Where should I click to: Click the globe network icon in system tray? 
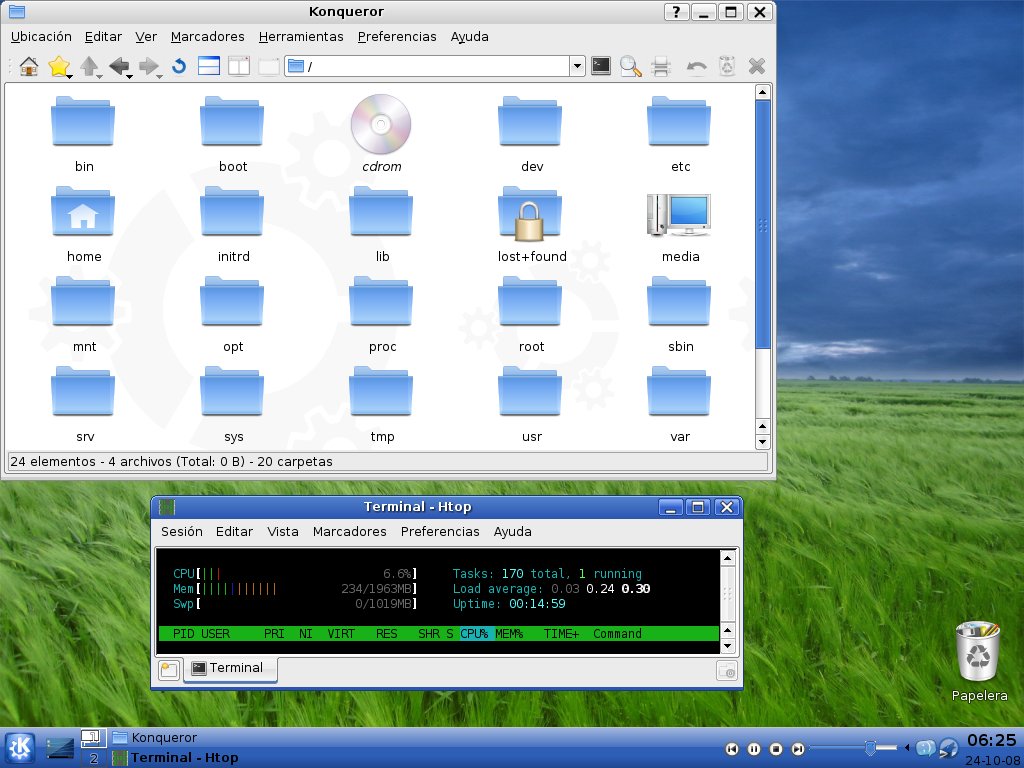(x=948, y=748)
